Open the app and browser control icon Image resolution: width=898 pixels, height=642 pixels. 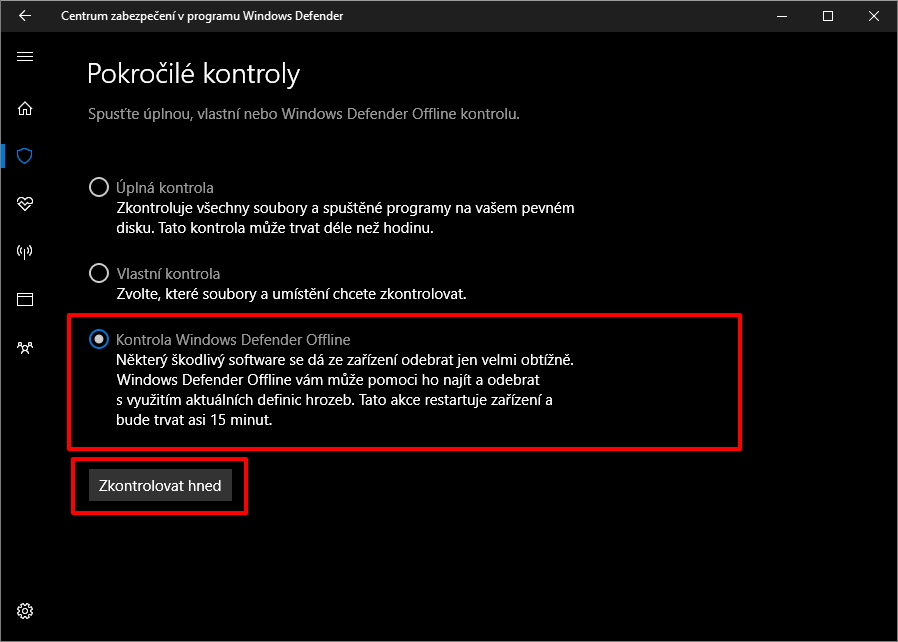point(25,299)
